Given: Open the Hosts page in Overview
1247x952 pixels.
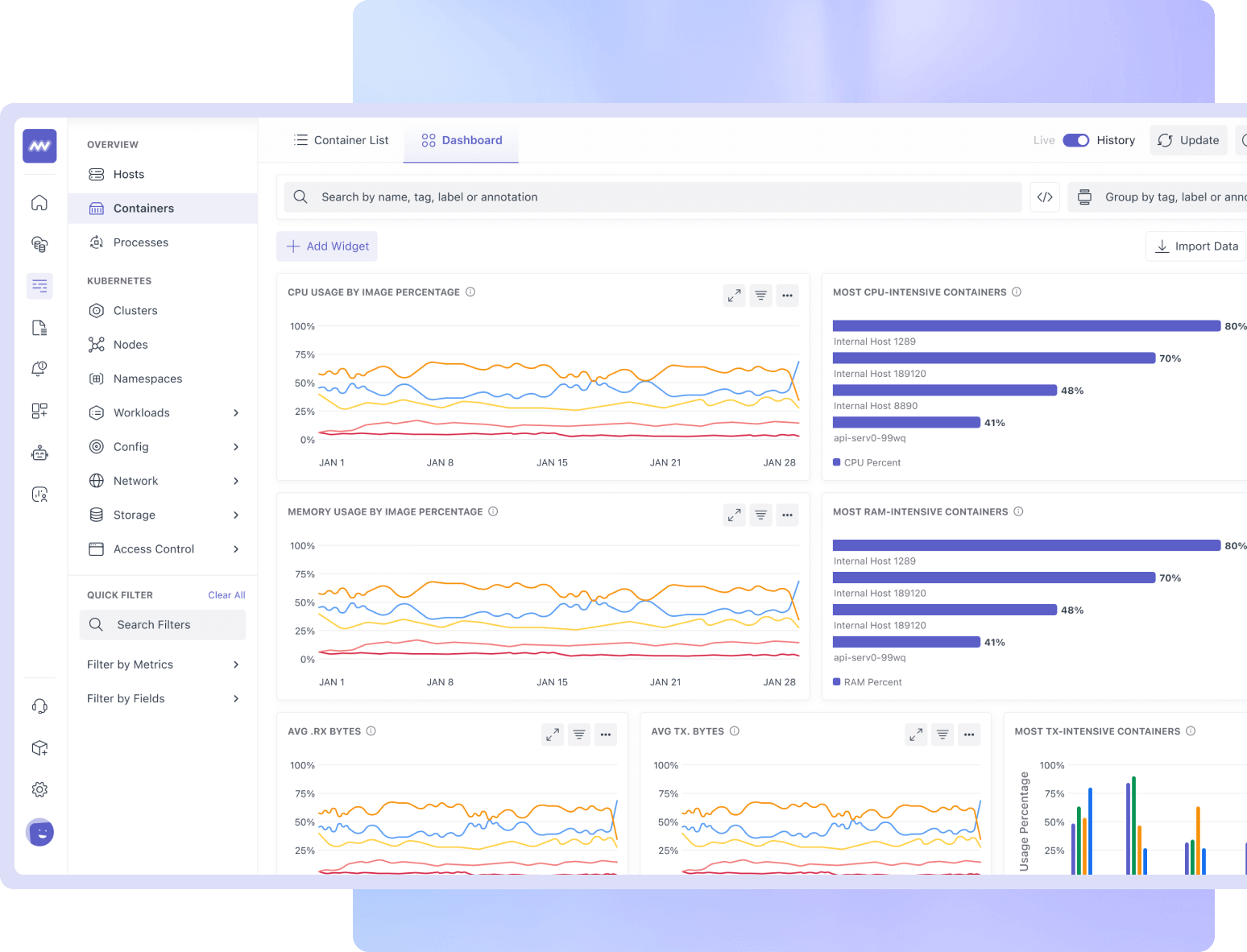Looking at the screenshot, I should click(129, 175).
